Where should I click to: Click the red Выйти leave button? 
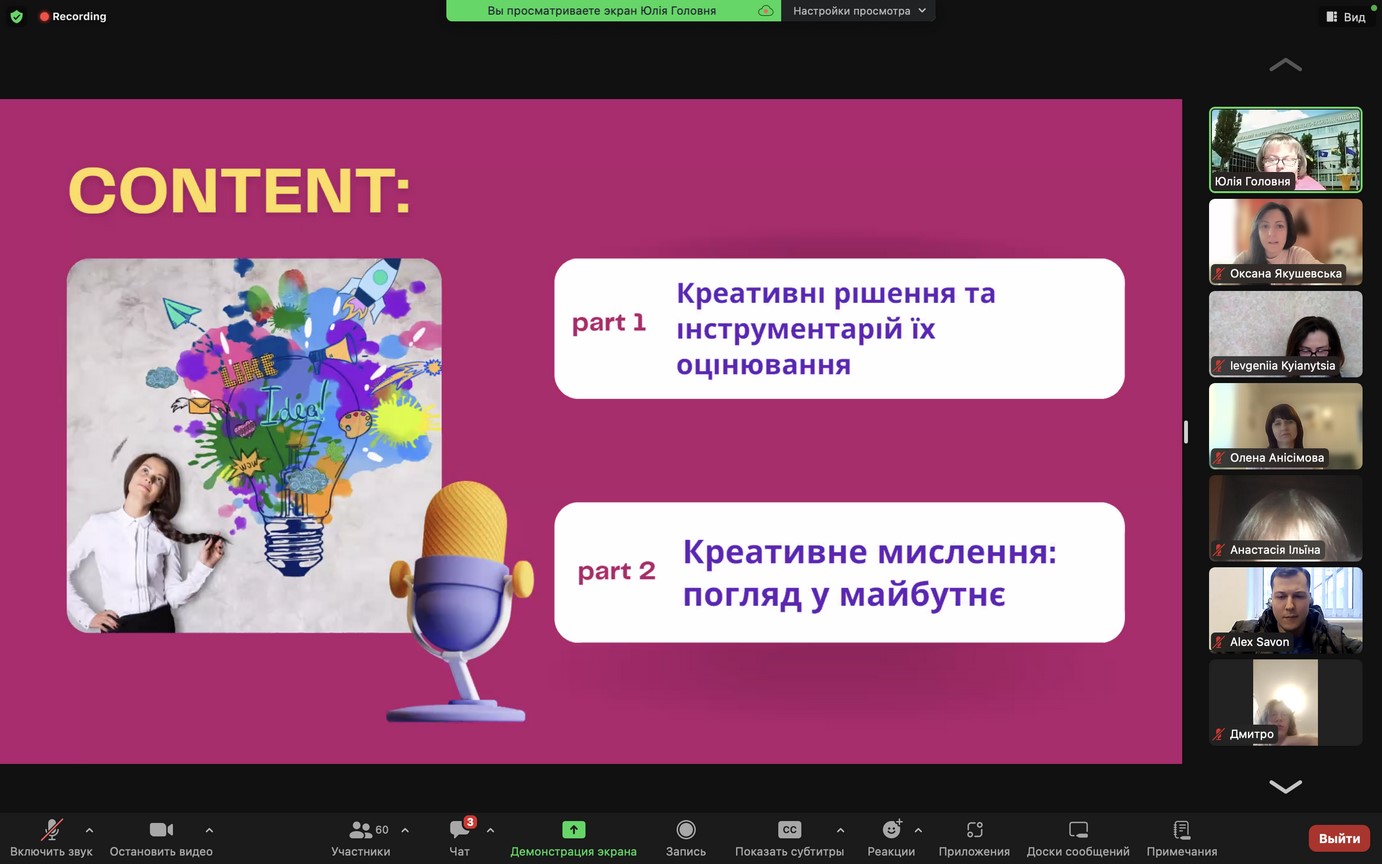(1338, 838)
